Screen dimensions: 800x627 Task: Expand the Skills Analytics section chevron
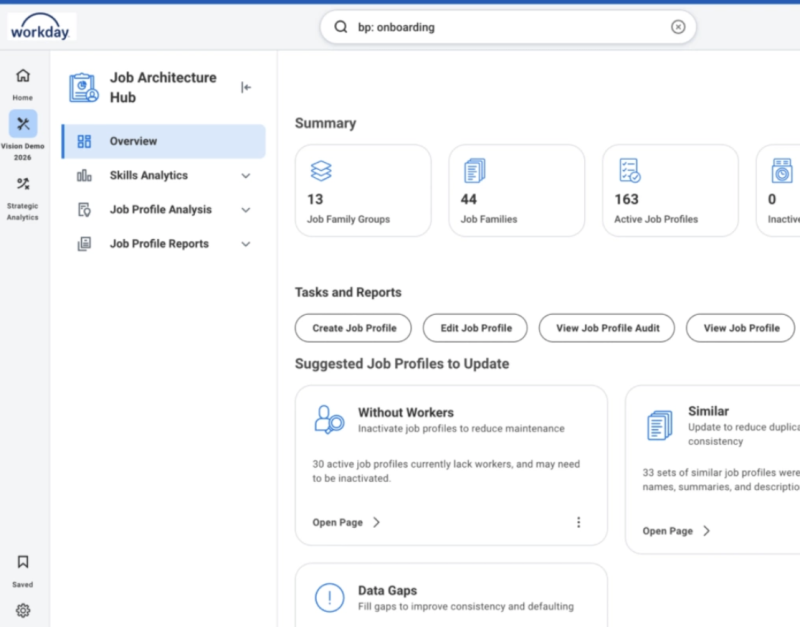pyautogui.click(x=246, y=176)
